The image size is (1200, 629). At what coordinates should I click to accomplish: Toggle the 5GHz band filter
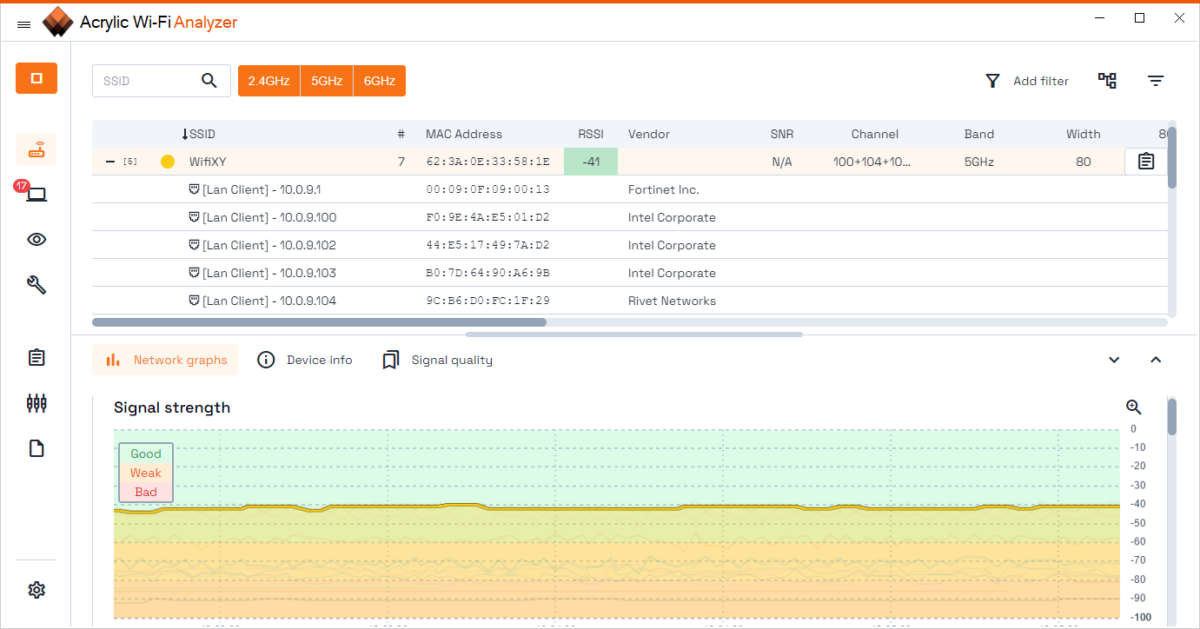click(x=327, y=81)
